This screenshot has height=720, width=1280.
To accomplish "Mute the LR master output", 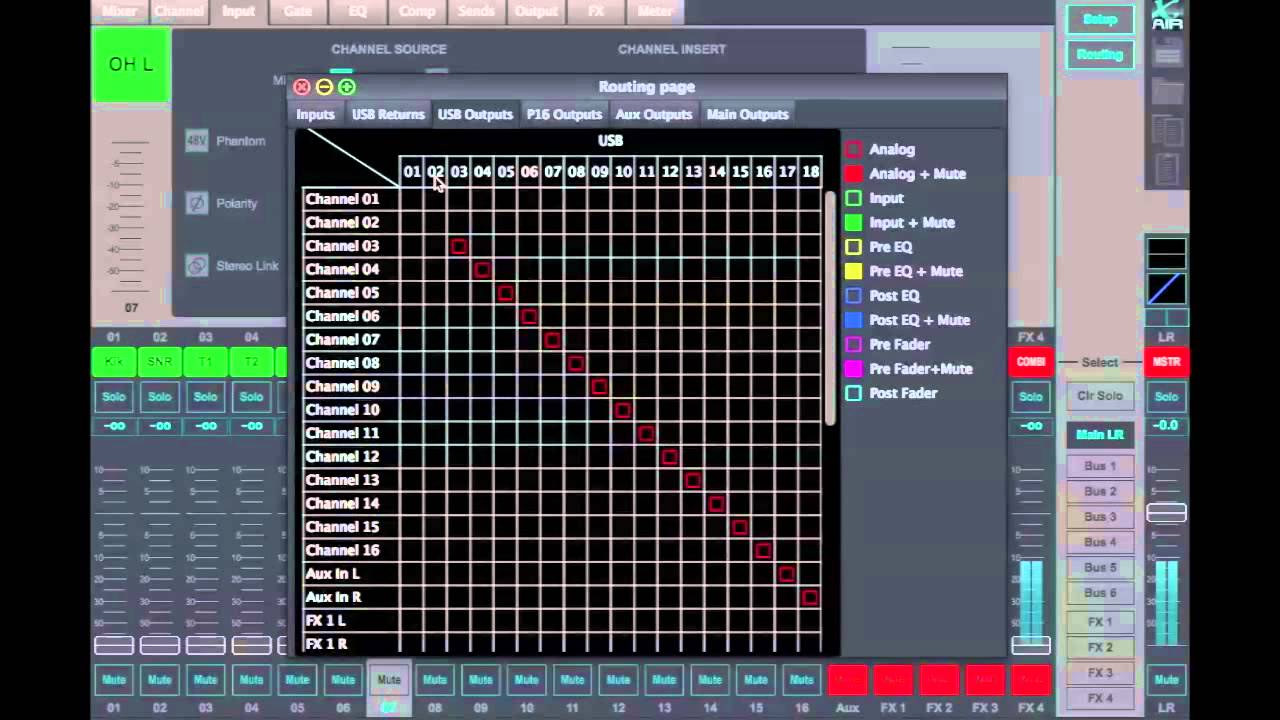I will tap(1167, 679).
